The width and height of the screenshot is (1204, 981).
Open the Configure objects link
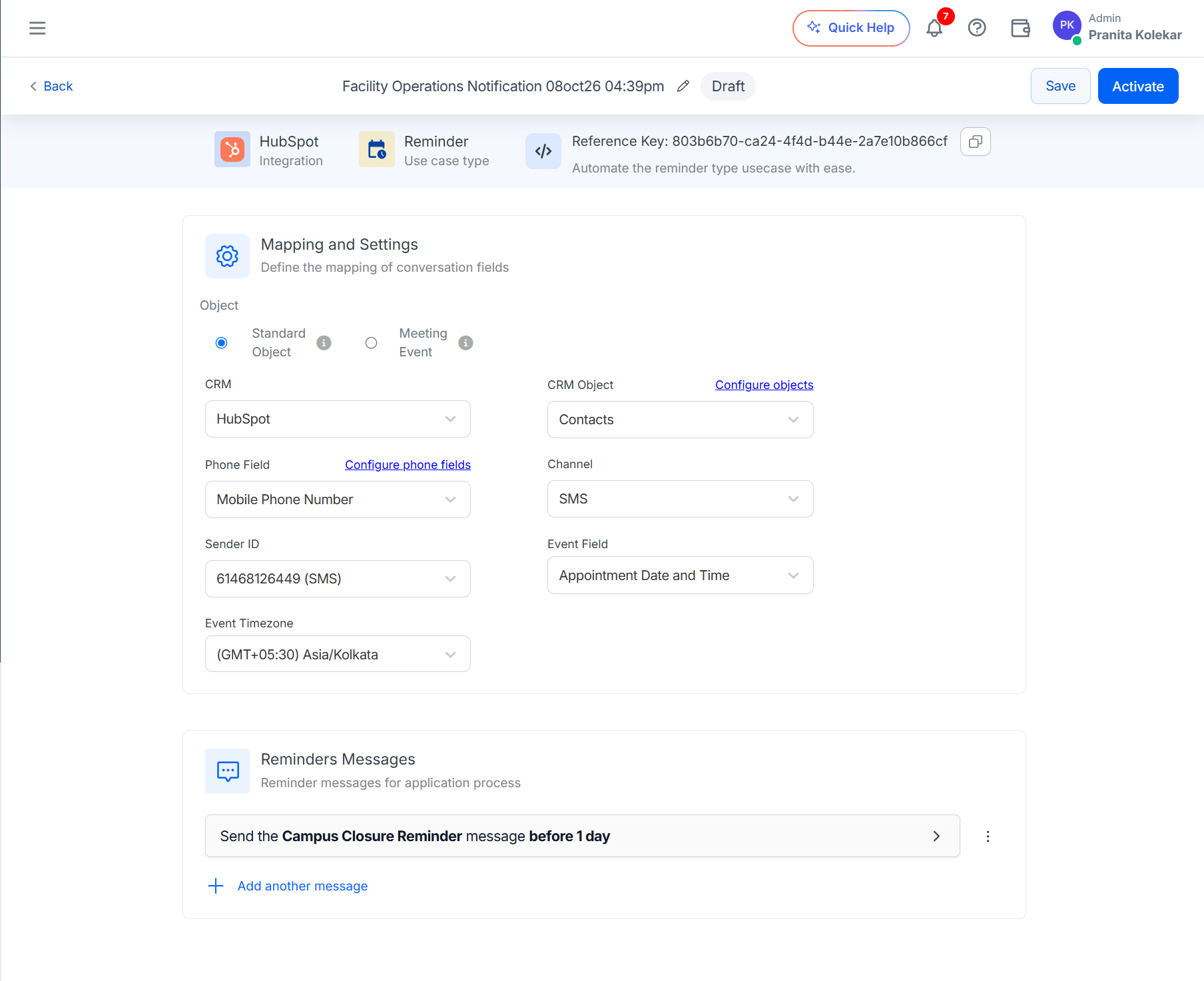764,385
